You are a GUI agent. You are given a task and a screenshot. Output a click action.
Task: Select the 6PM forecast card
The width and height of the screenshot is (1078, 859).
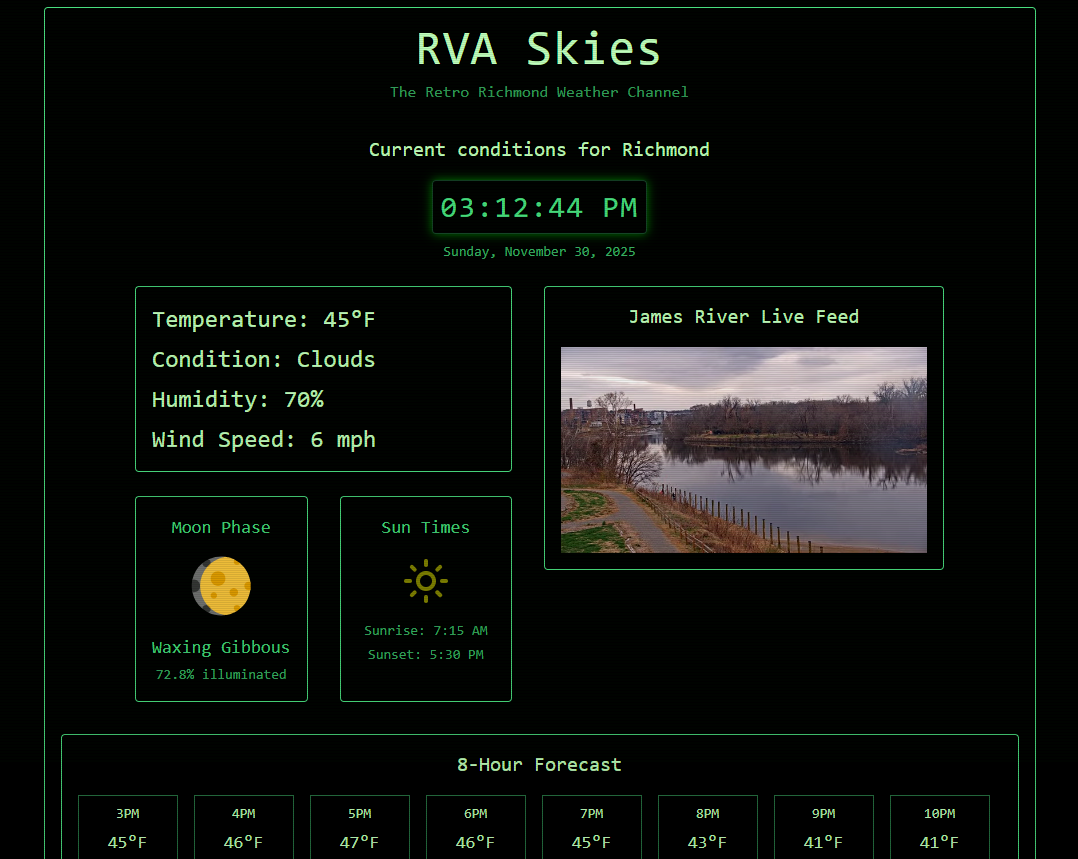[x=476, y=829]
